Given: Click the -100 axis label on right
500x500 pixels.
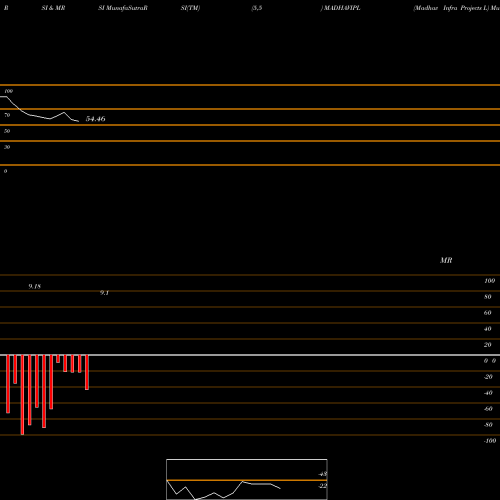Looking at the screenshot, I should (x=490, y=441).
